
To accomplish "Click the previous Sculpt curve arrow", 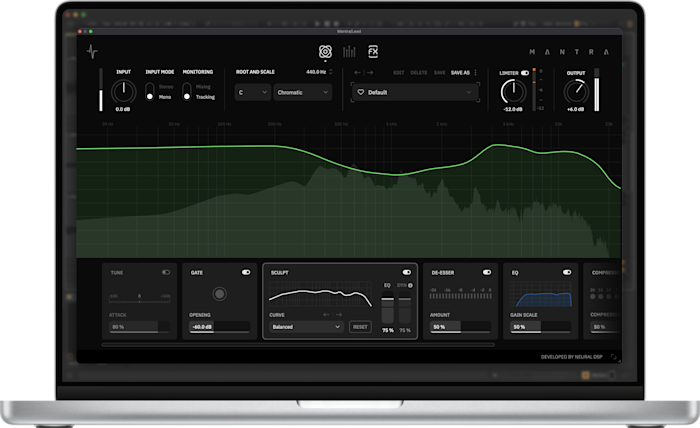I will coord(326,315).
